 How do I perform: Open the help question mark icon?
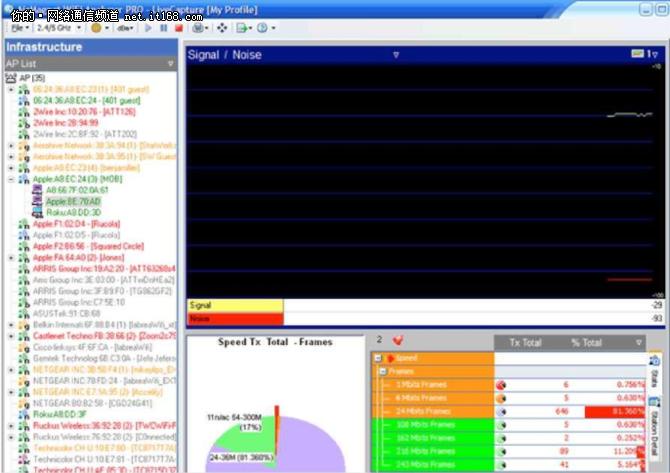262,28
